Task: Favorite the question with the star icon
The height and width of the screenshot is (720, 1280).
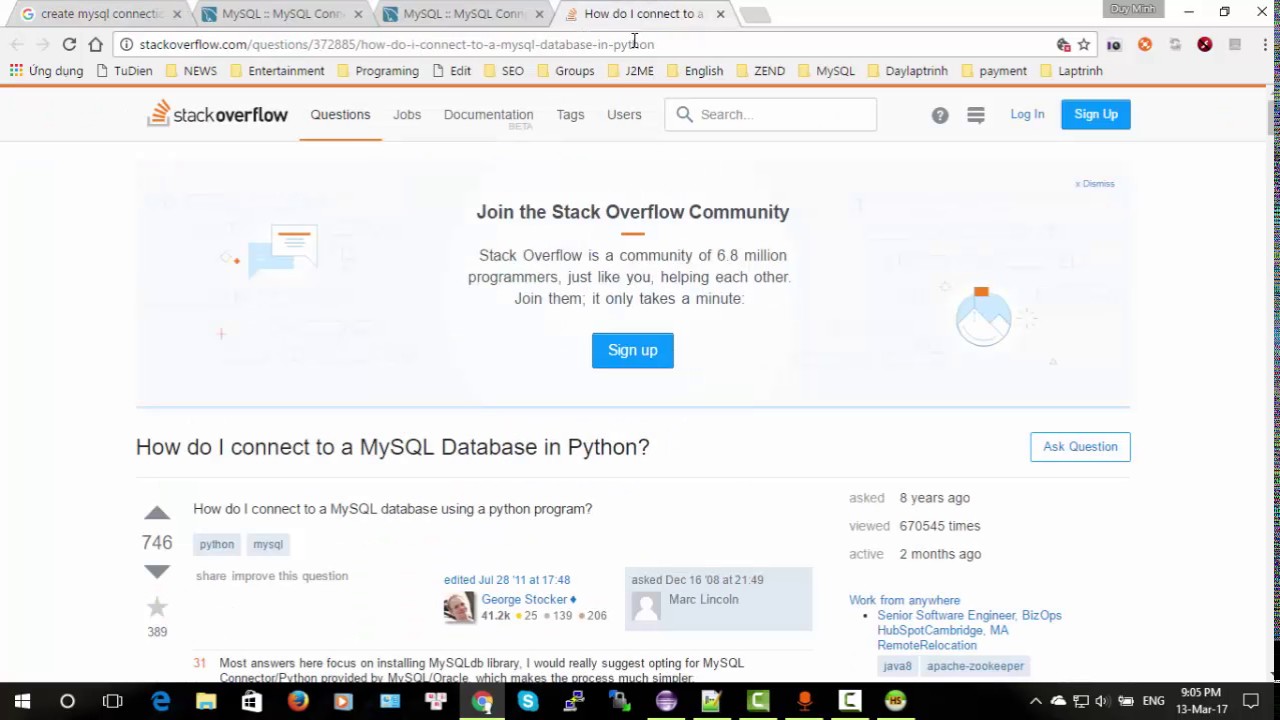Action: coord(157,607)
